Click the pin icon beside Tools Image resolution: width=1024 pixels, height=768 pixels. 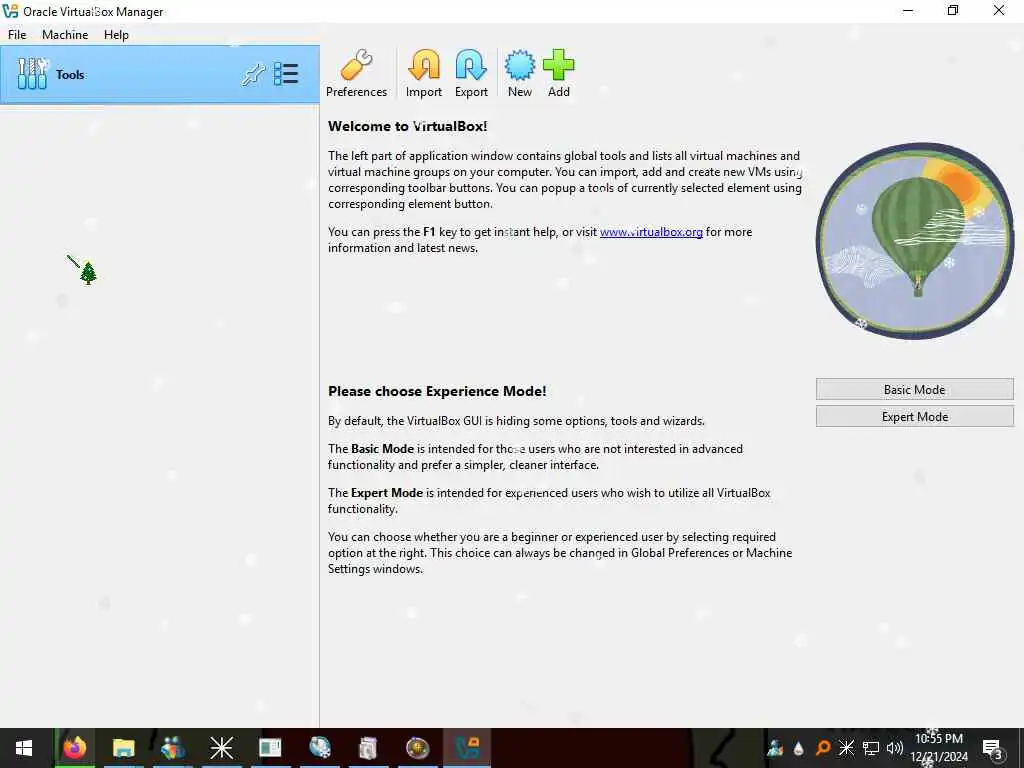pos(253,74)
